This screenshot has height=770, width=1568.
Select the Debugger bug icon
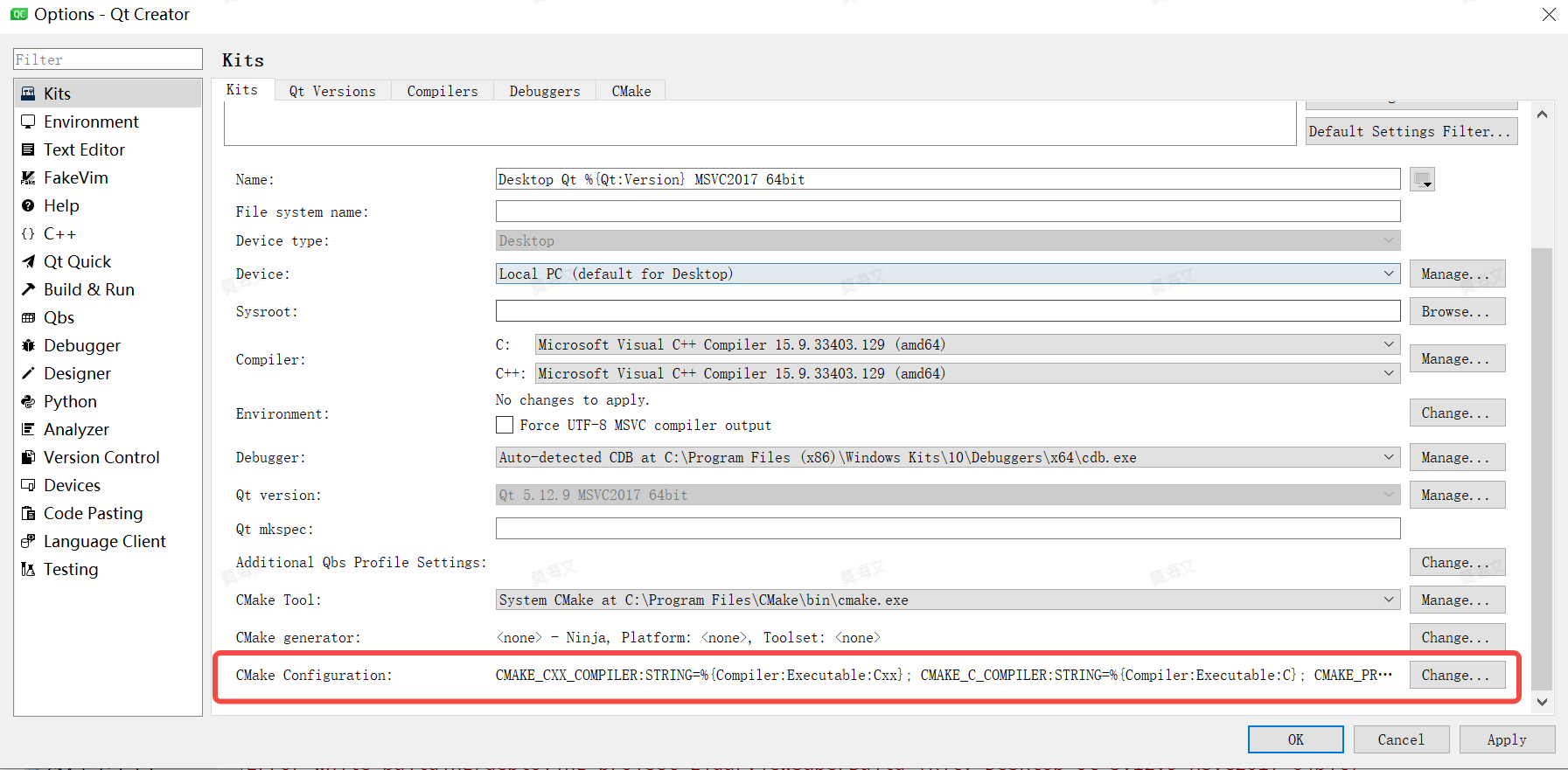(28, 345)
